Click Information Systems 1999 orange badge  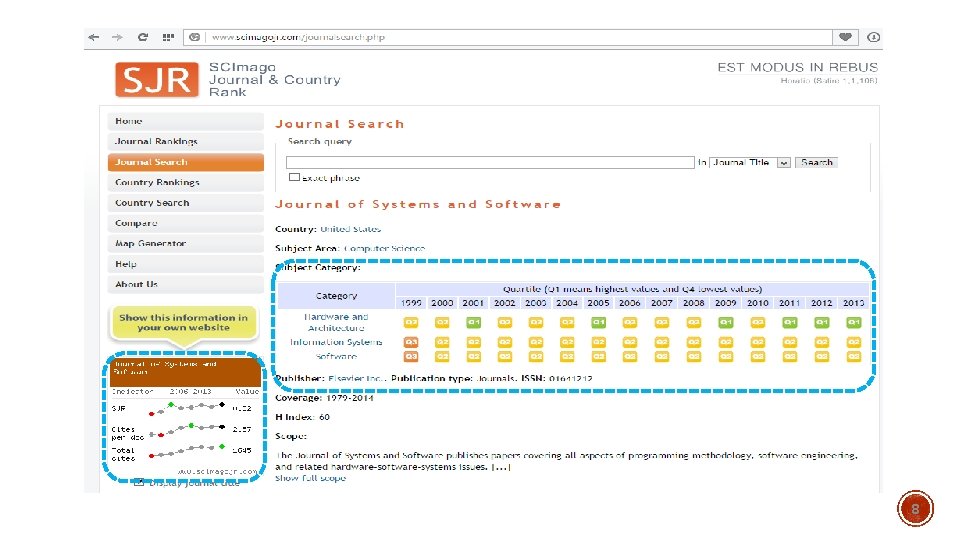[x=411, y=342]
